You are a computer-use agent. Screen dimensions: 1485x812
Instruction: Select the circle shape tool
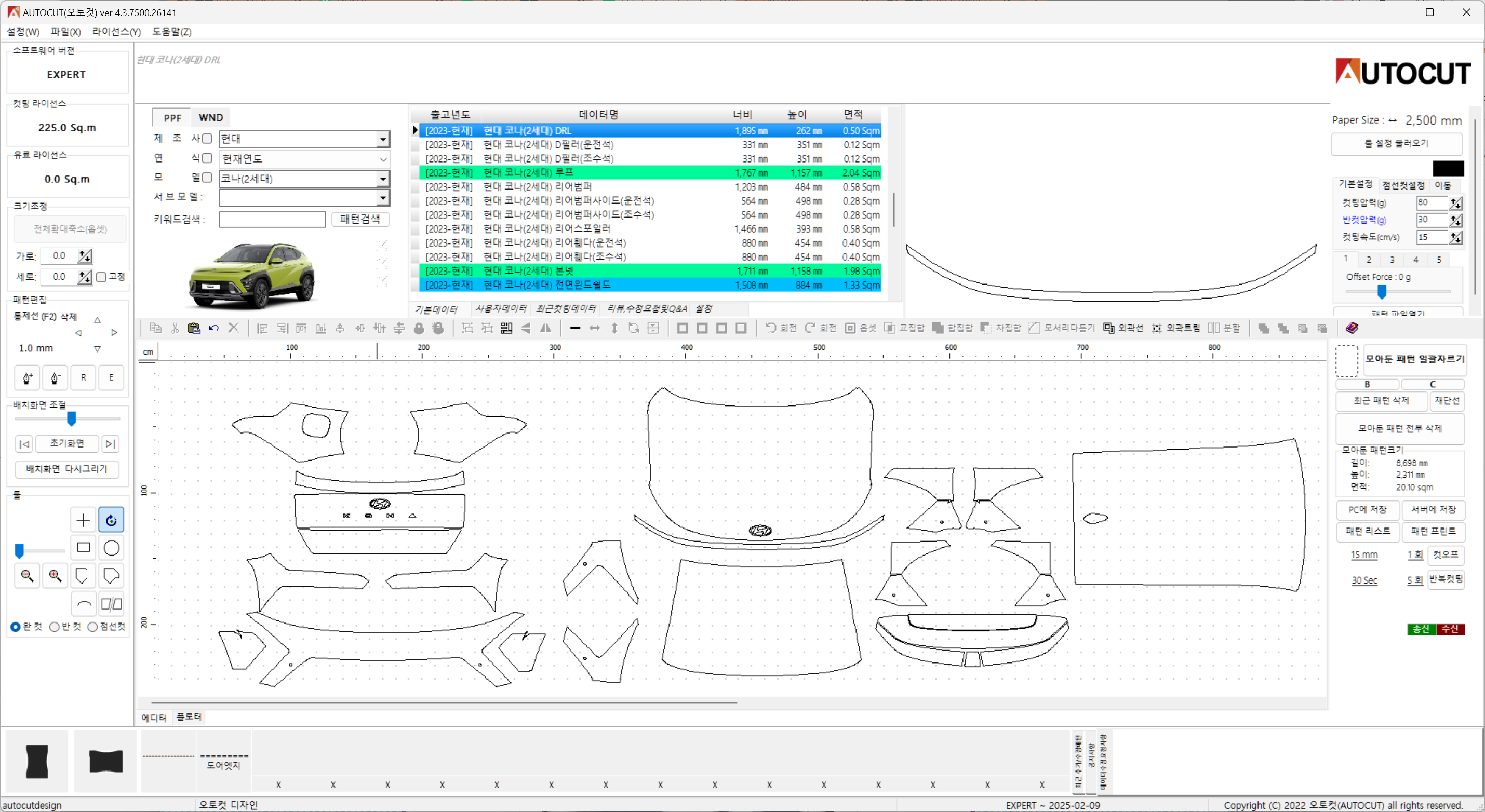coord(111,548)
